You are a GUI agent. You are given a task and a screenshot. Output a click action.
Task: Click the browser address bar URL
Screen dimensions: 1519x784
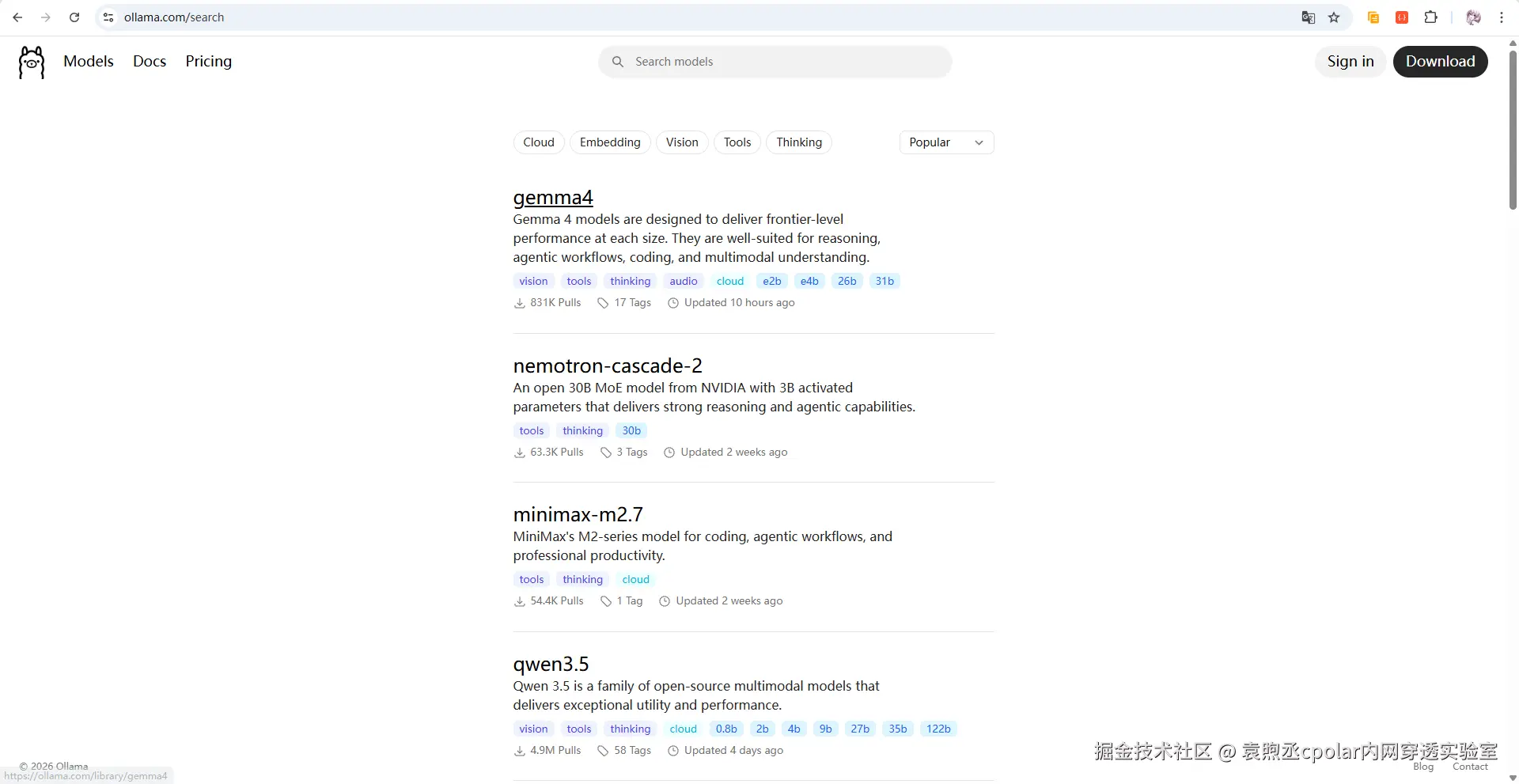pyautogui.click(x=174, y=17)
